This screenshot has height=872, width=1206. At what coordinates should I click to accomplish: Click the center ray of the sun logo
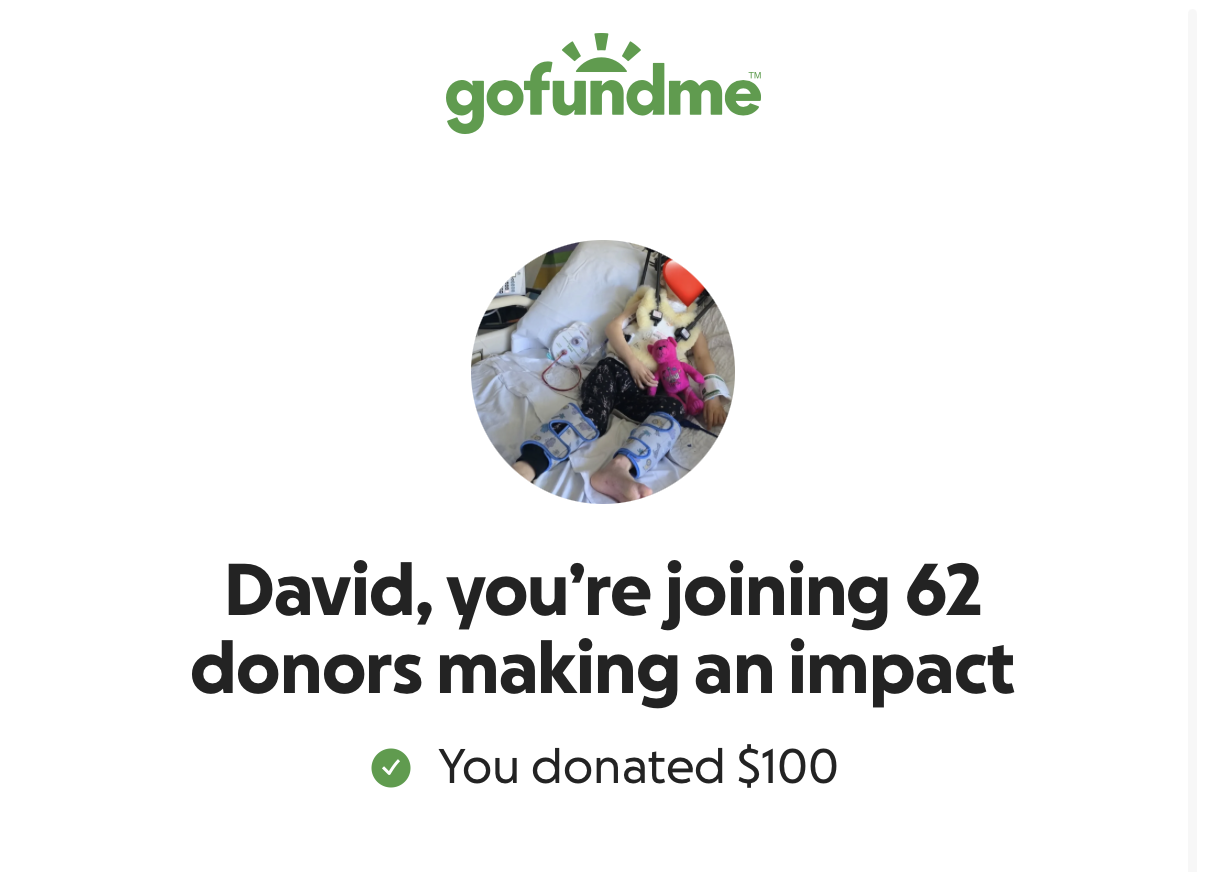(x=601, y=41)
